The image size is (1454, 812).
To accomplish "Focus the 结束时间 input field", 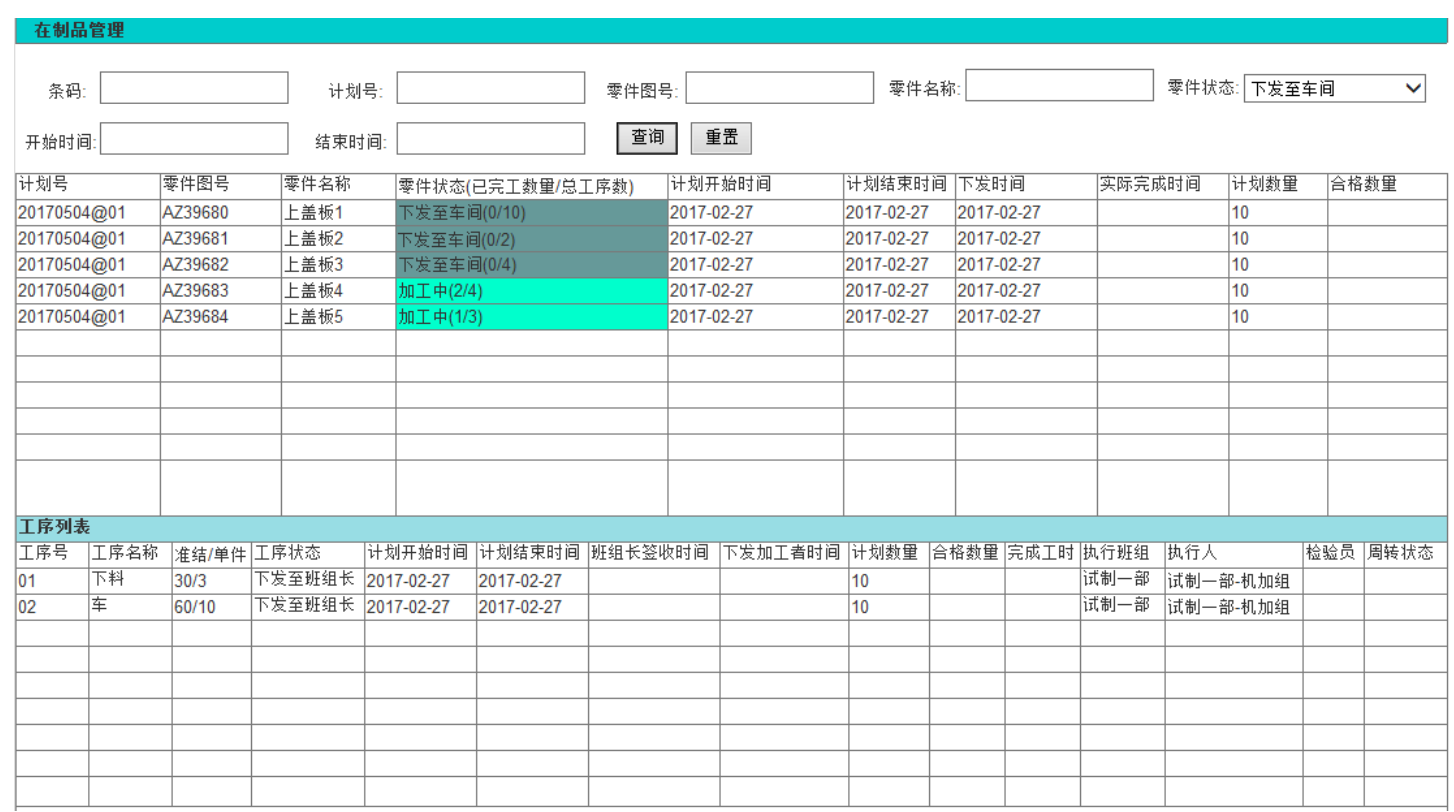I will tap(491, 139).
